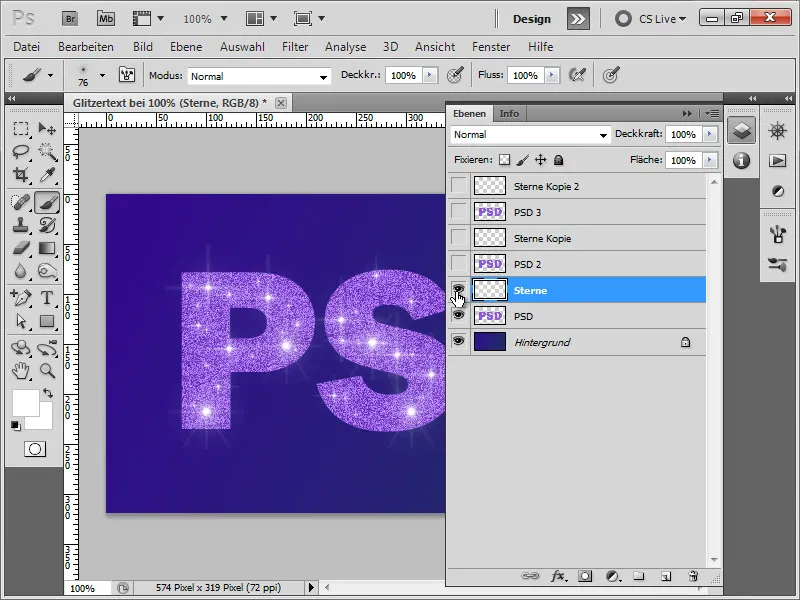Select the Hand tool

tap(21, 371)
